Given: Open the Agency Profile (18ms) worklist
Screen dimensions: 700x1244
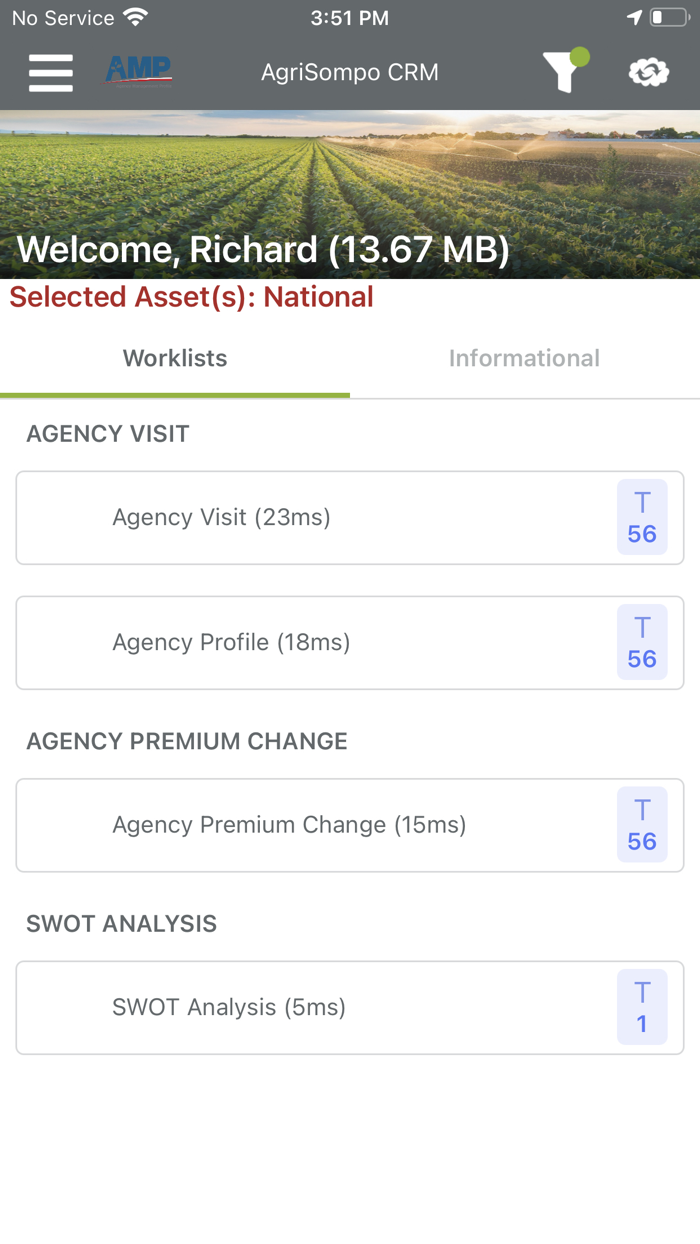Looking at the screenshot, I should 300,642.
